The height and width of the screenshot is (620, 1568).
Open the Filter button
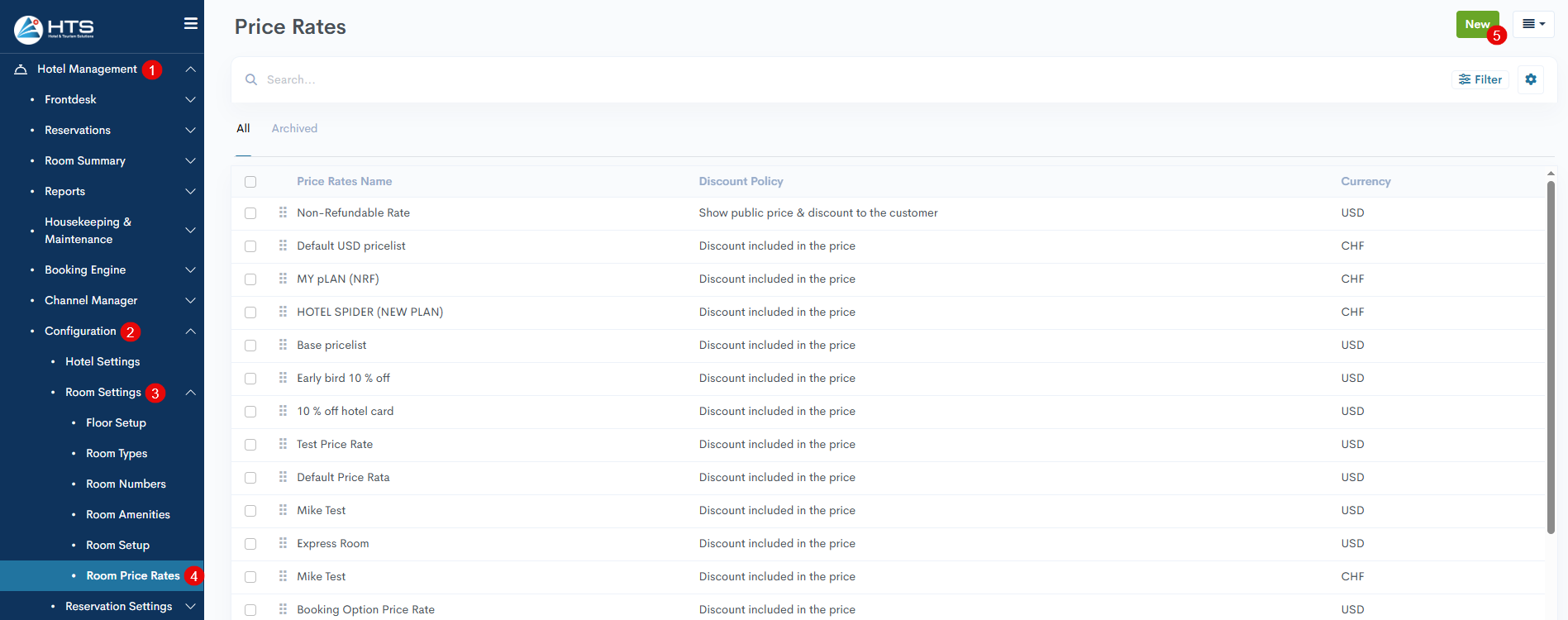[x=1480, y=79]
